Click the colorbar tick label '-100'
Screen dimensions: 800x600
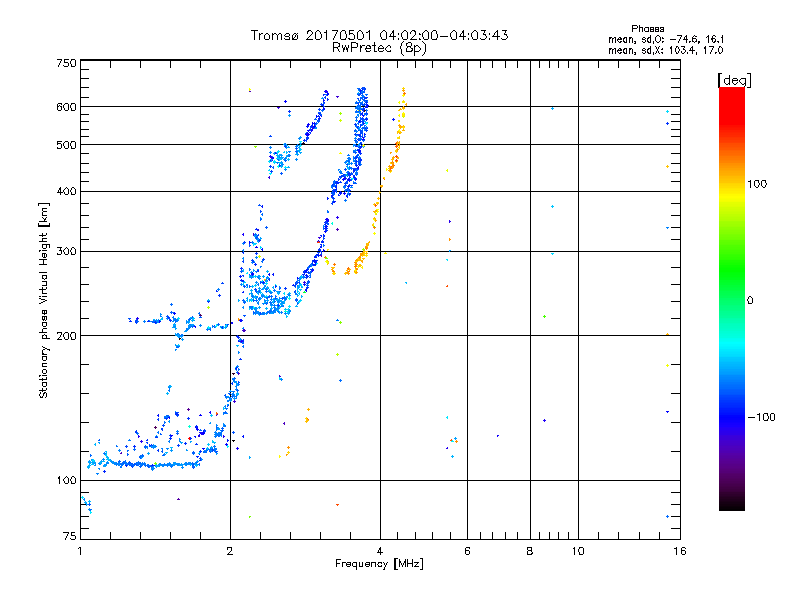pyautogui.click(x=761, y=417)
